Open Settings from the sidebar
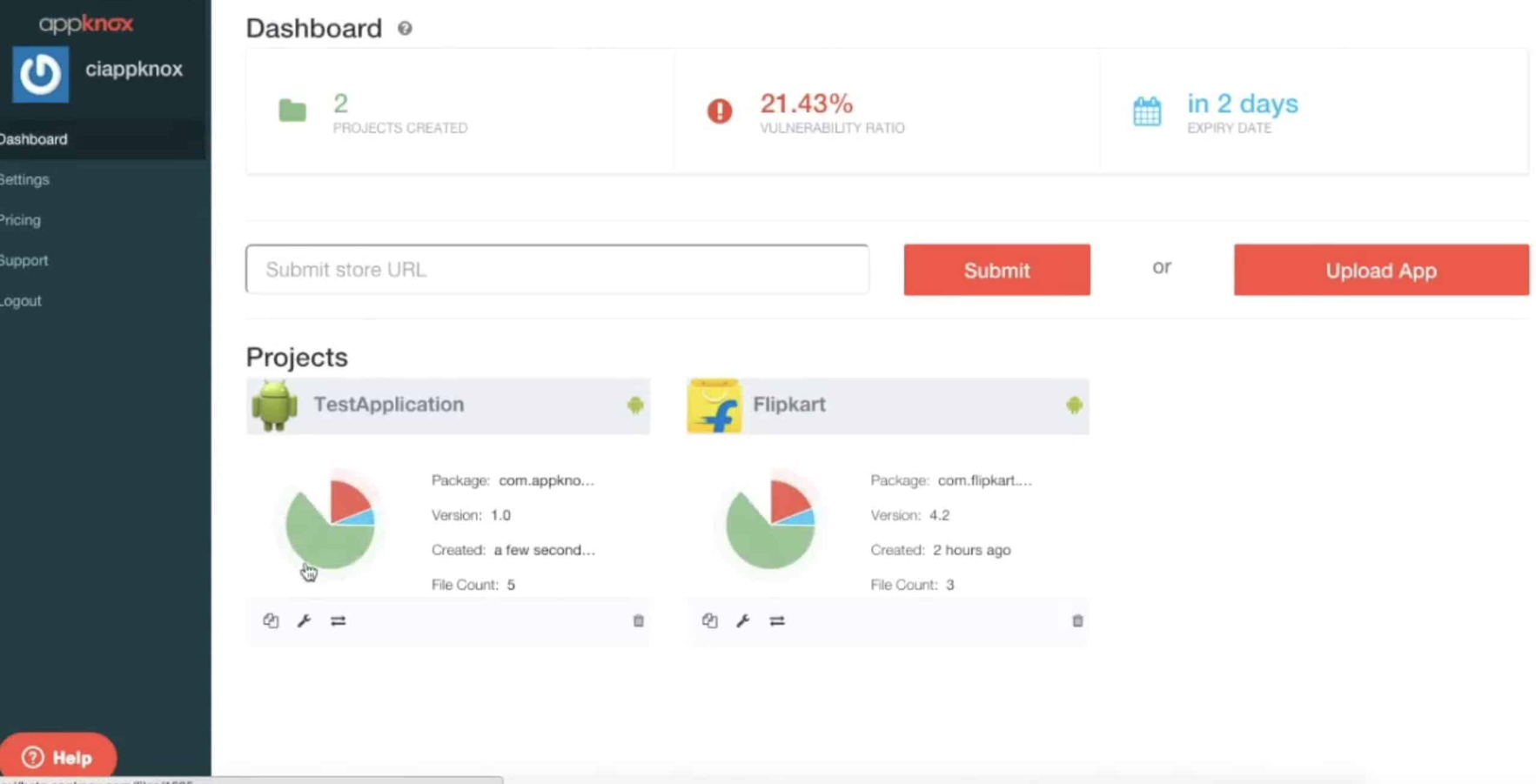This screenshot has width=1536, height=784. pyautogui.click(x=24, y=179)
